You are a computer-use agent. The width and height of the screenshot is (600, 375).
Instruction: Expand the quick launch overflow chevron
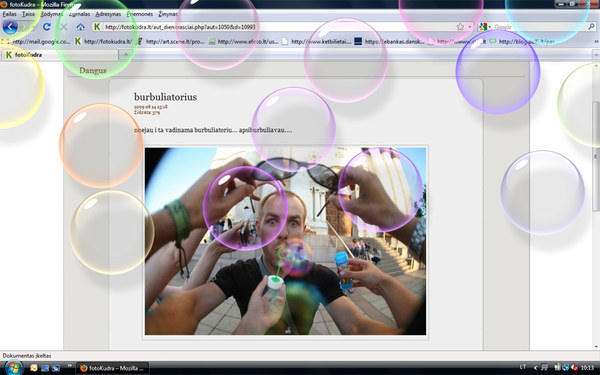point(70,366)
